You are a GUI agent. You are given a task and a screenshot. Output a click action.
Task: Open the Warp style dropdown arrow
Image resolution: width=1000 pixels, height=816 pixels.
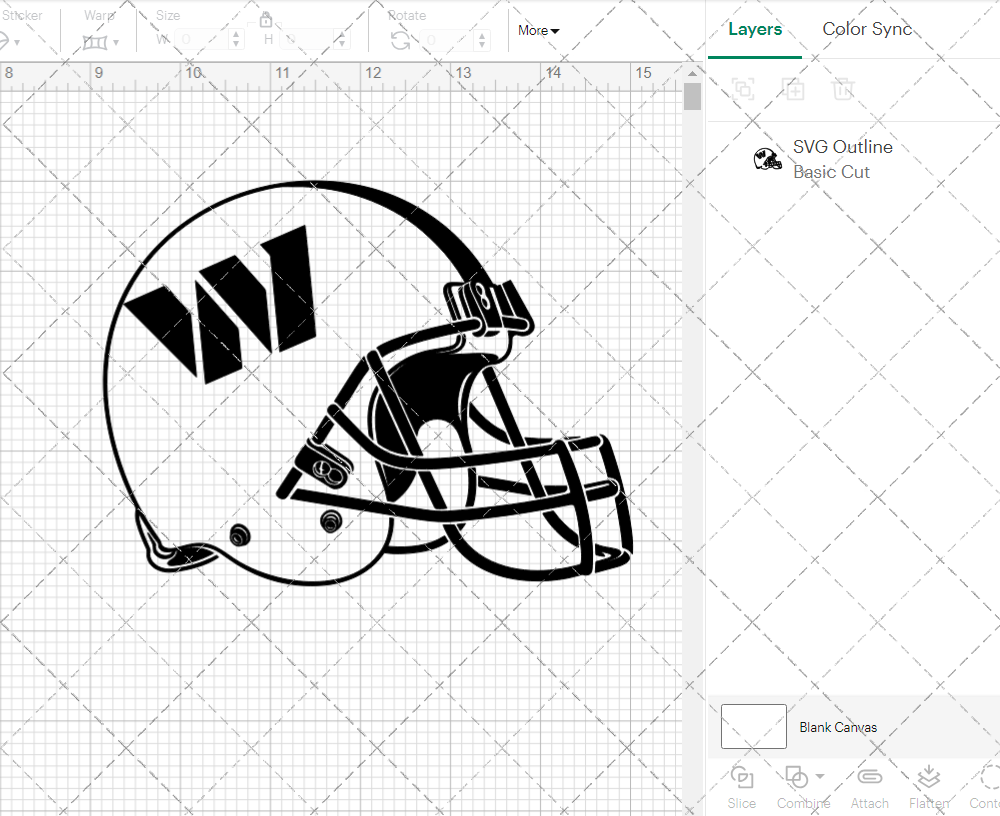pos(118,44)
